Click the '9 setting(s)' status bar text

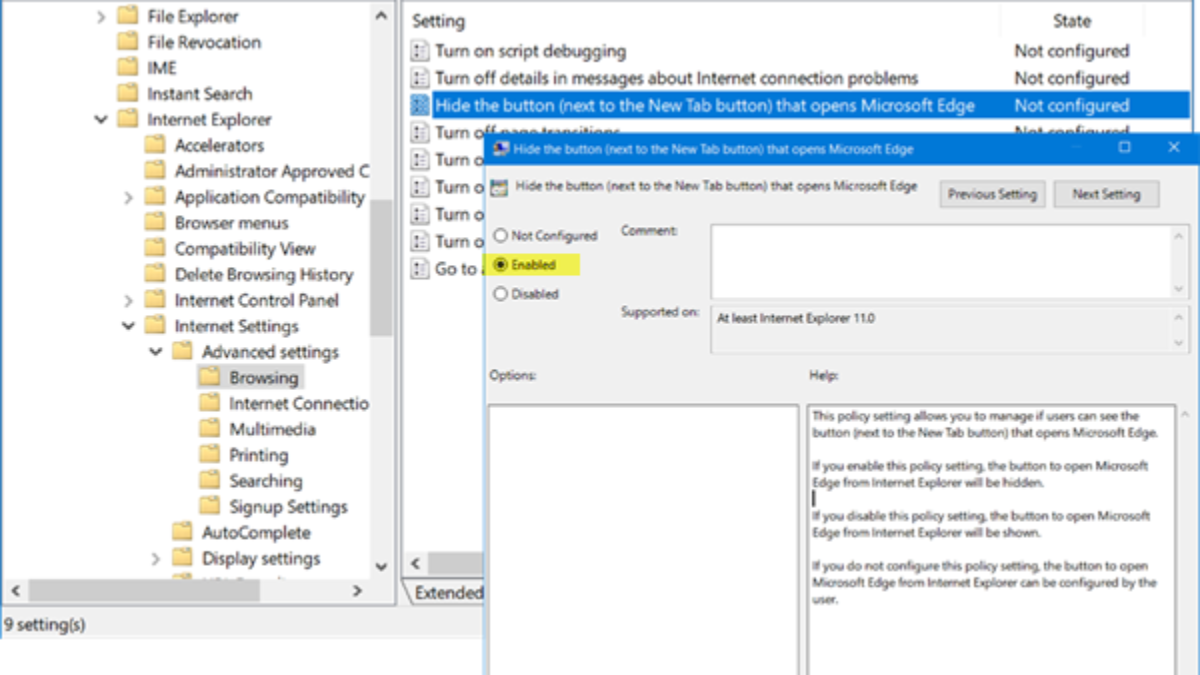(44, 625)
